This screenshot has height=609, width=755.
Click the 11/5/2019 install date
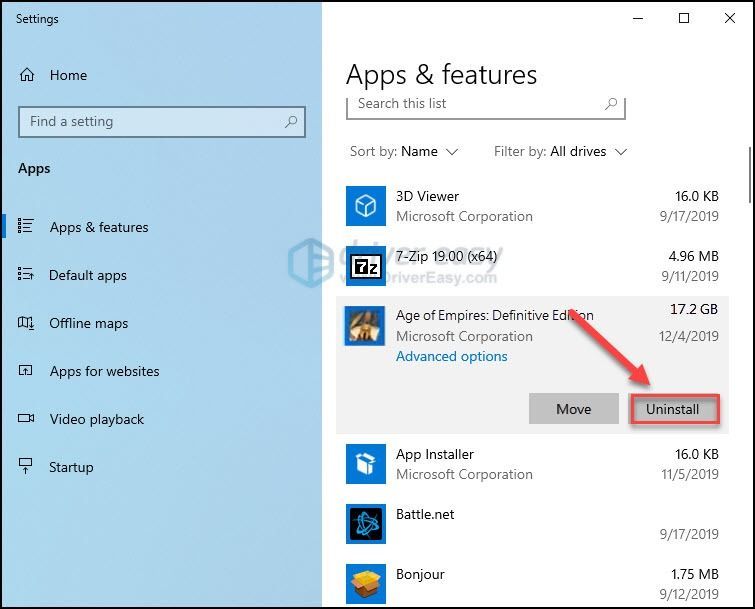(690, 474)
